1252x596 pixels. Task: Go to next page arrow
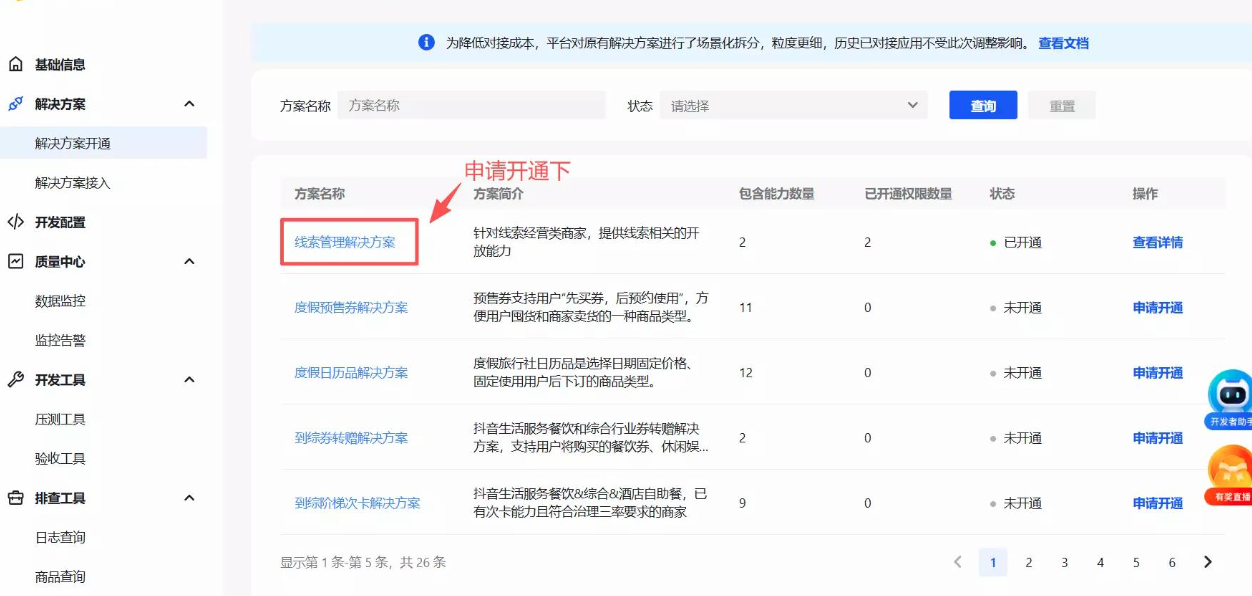pos(1208,563)
